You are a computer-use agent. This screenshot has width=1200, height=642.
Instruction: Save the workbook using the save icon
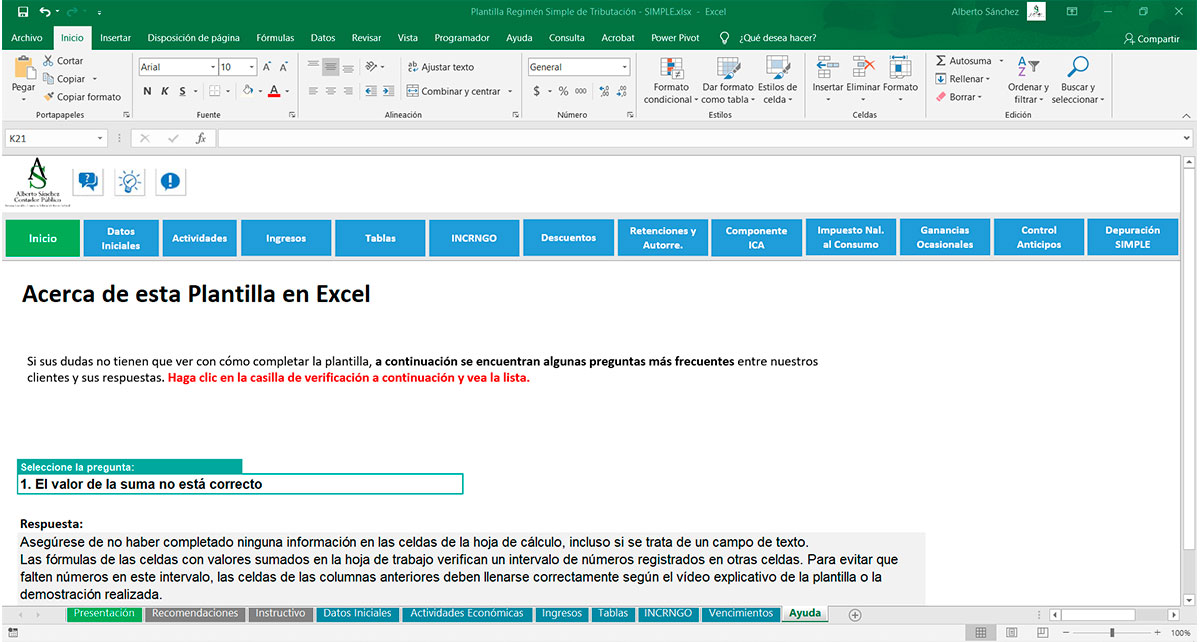[x=23, y=12]
